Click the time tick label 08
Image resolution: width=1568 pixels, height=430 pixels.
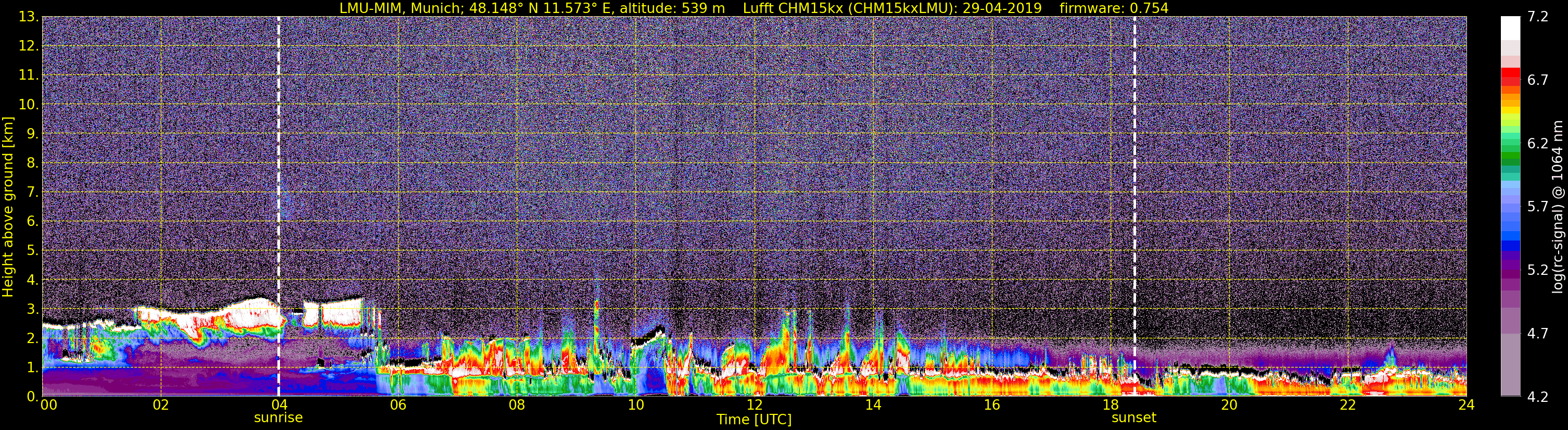click(517, 406)
